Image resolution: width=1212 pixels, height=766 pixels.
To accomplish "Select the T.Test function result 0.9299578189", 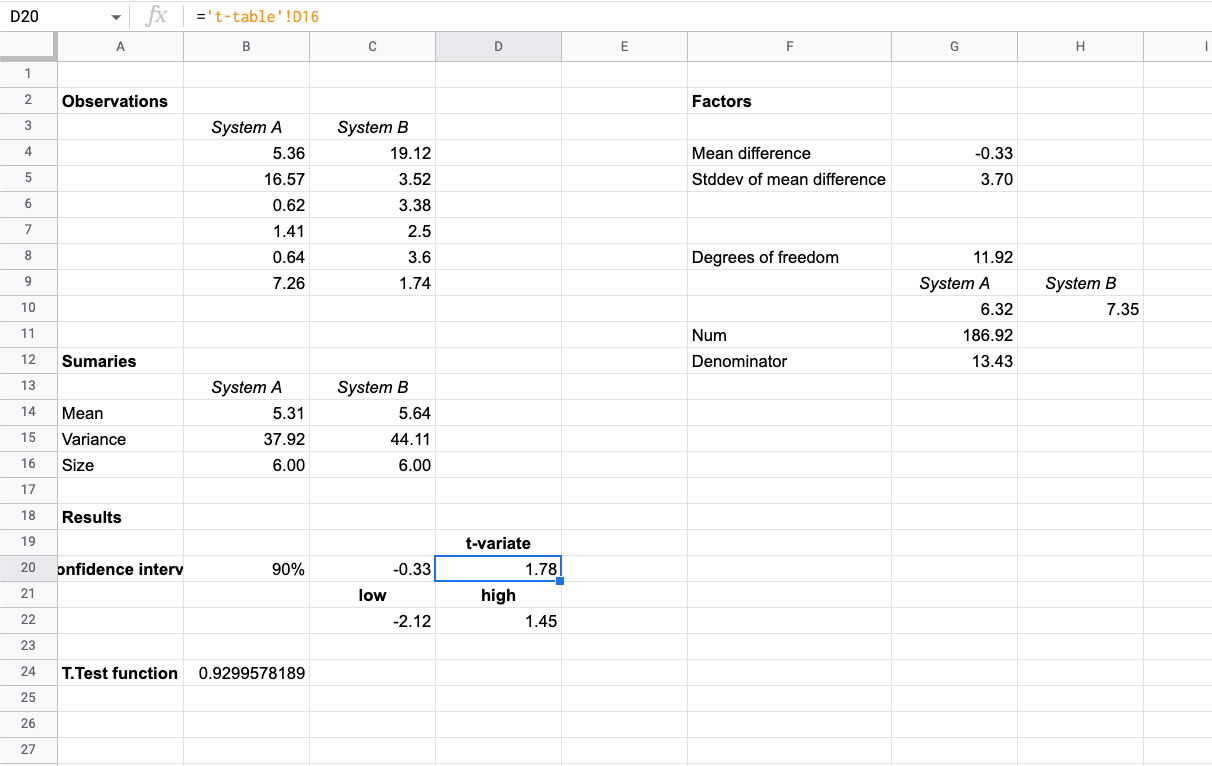I will click(x=246, y=672).
